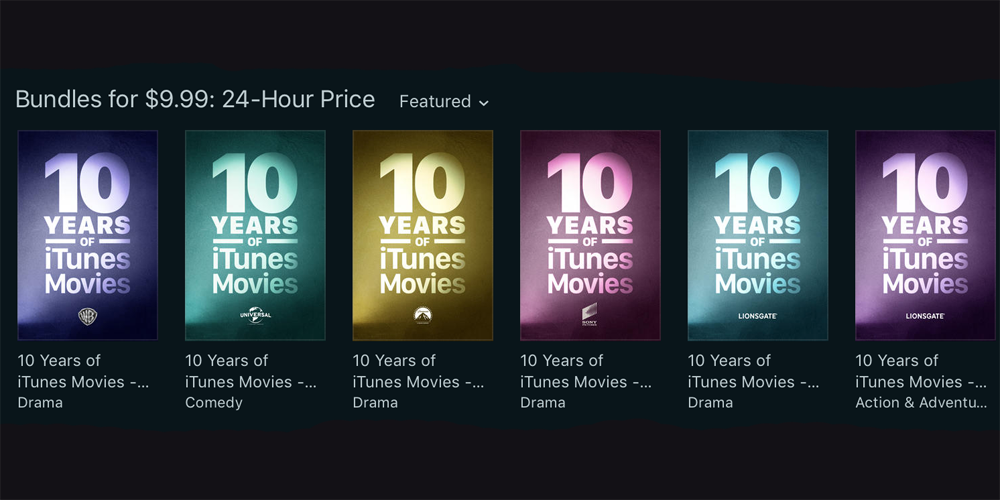Open the purple Lionsgate bundle poster
This screenshot has height=500, width=1000.
pos(925,235)
